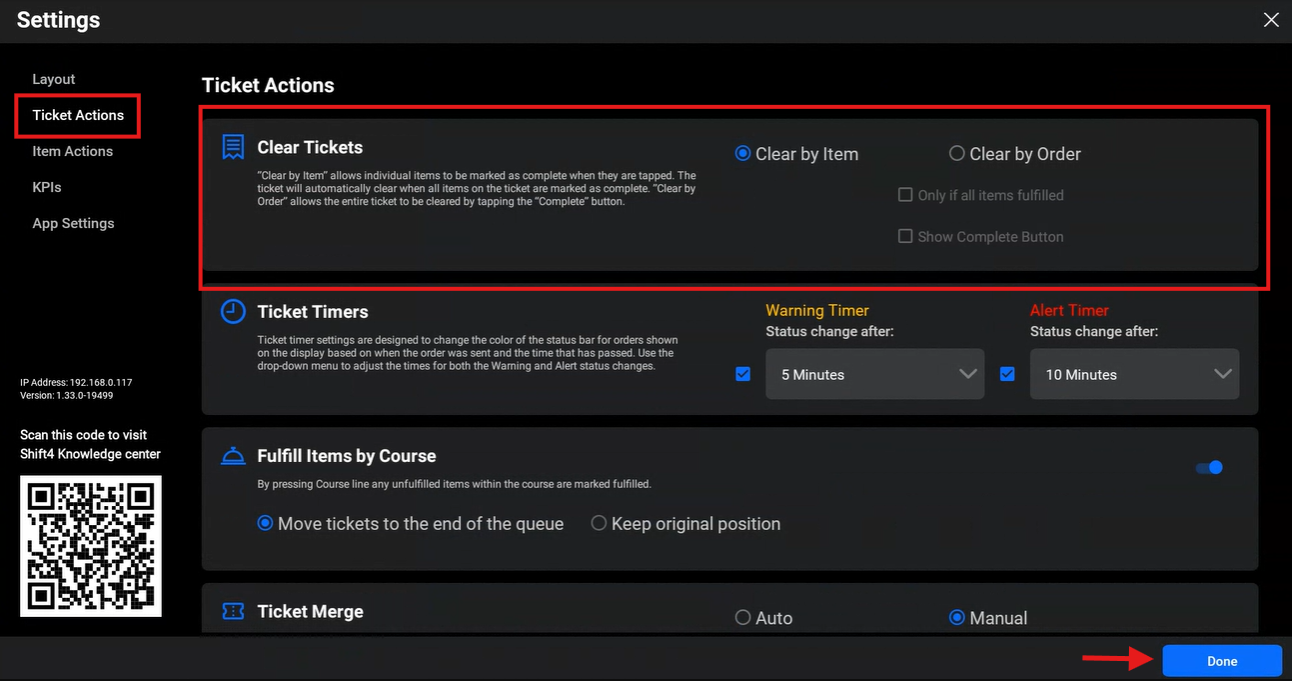Select the Clear by Order radio button

pyautogui.click(x=957, y=154)
